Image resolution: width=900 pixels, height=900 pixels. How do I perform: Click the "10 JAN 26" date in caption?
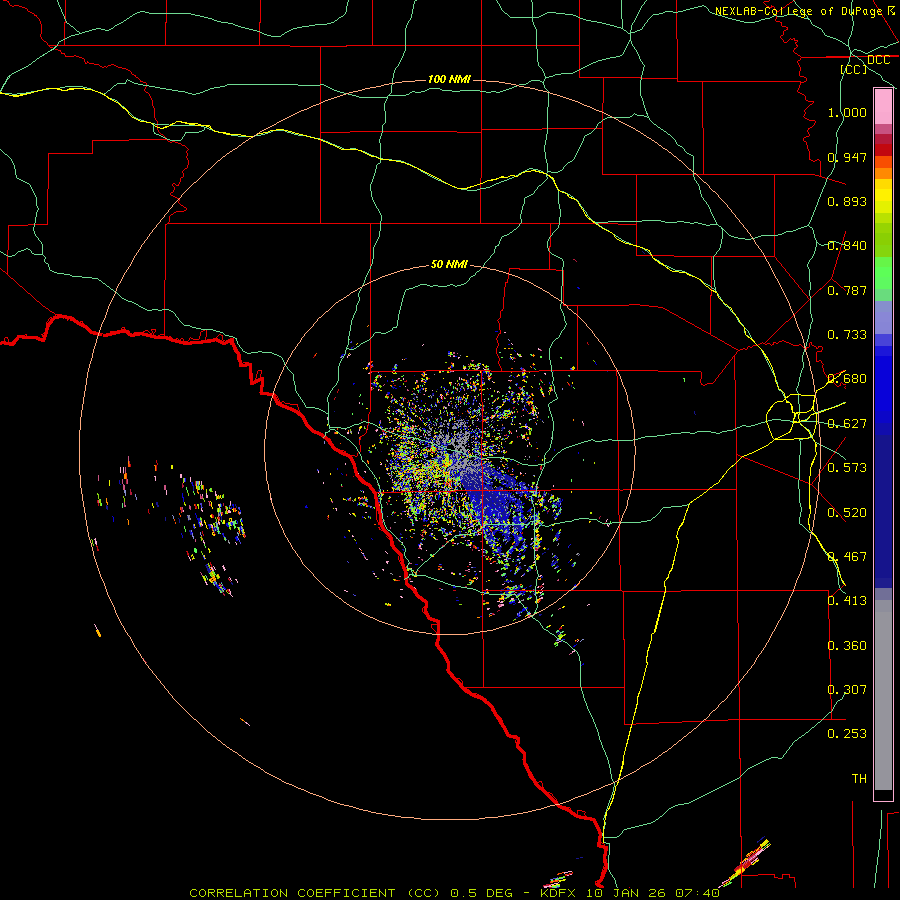(x=626, y=893)
